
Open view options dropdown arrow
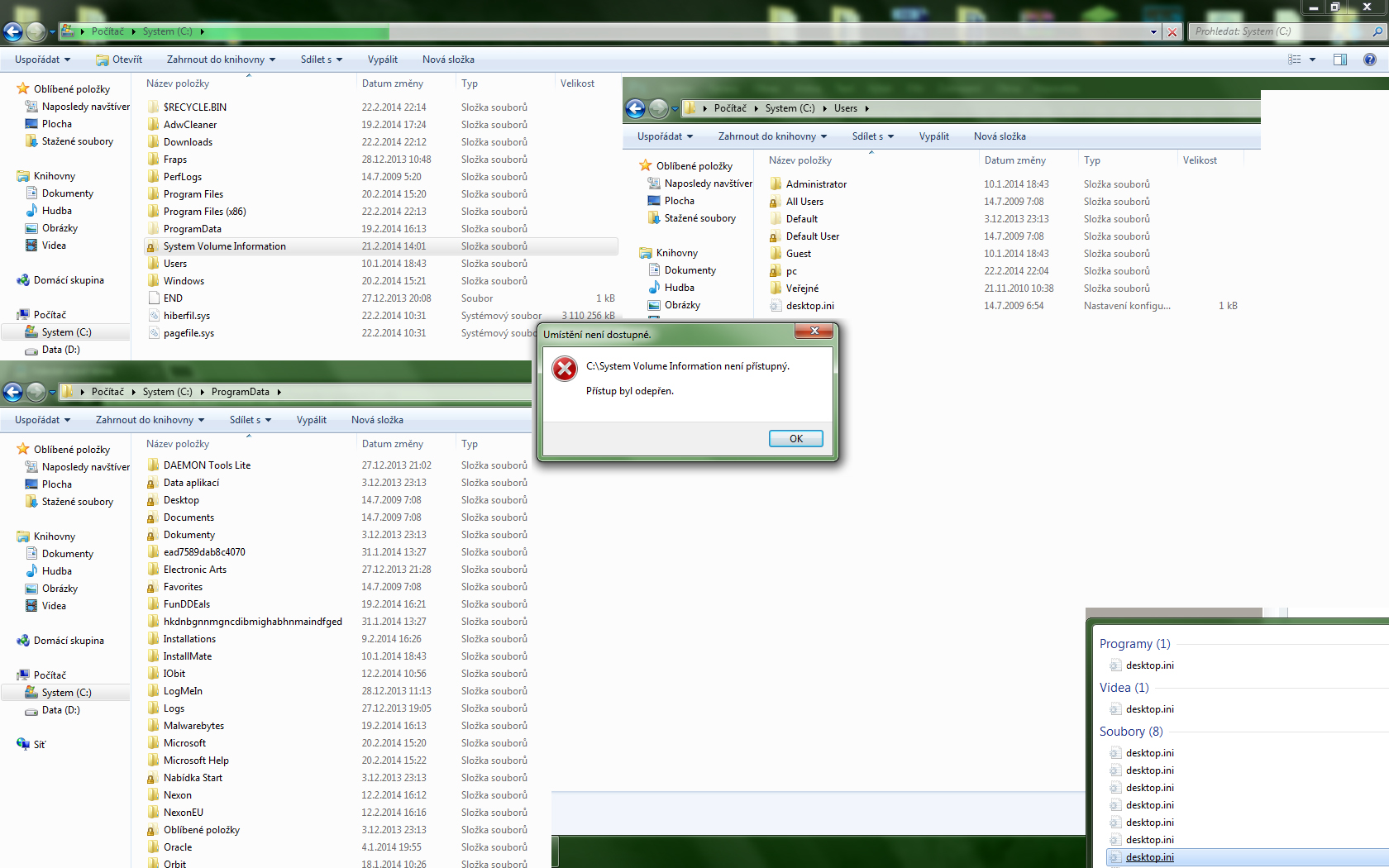(1312, 60)
